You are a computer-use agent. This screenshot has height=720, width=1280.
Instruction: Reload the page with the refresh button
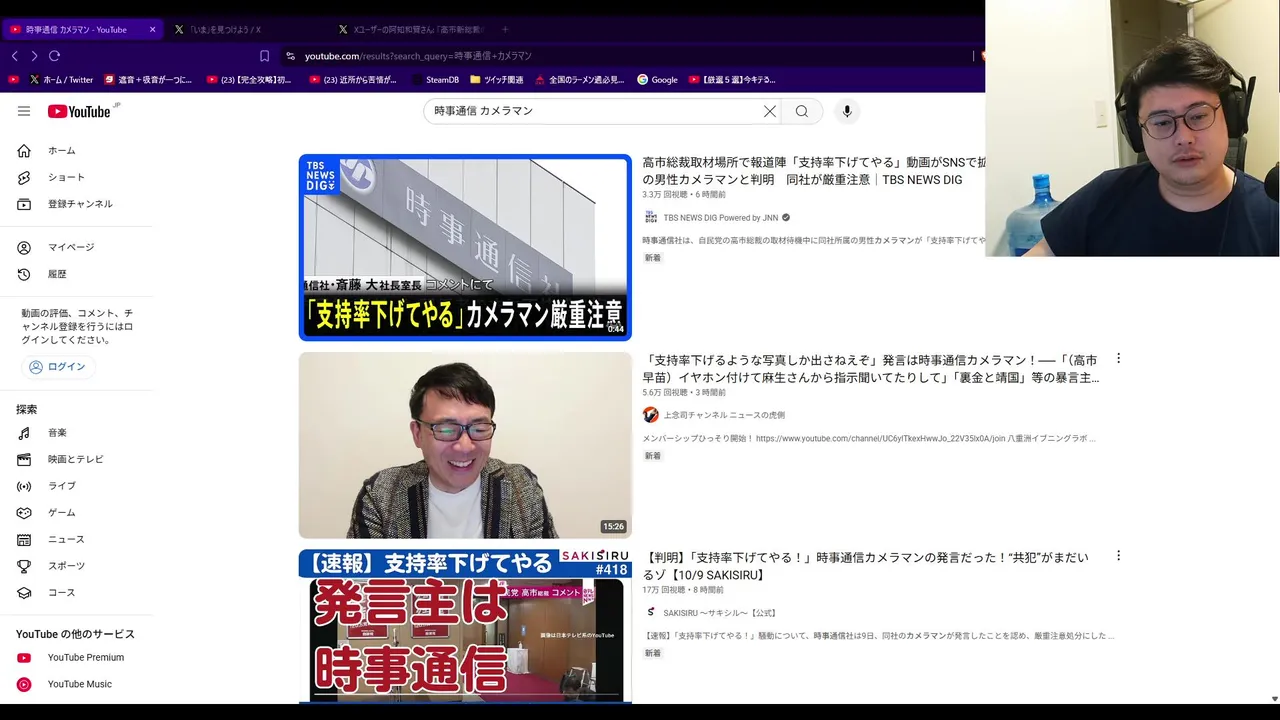tap(55, 56)
